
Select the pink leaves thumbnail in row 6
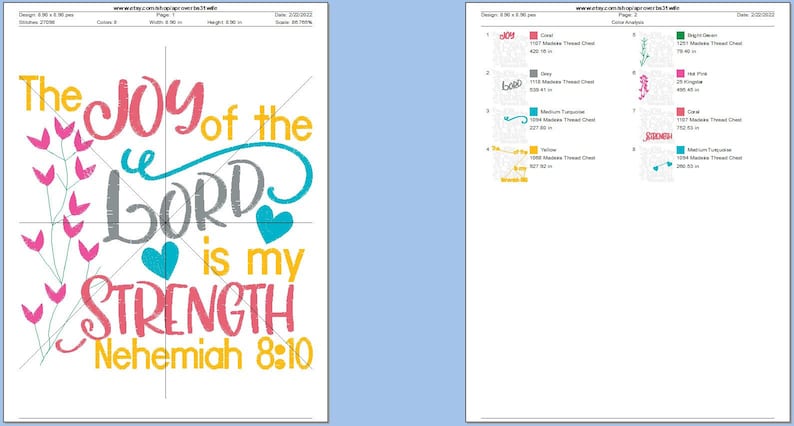tap(657, 87)
